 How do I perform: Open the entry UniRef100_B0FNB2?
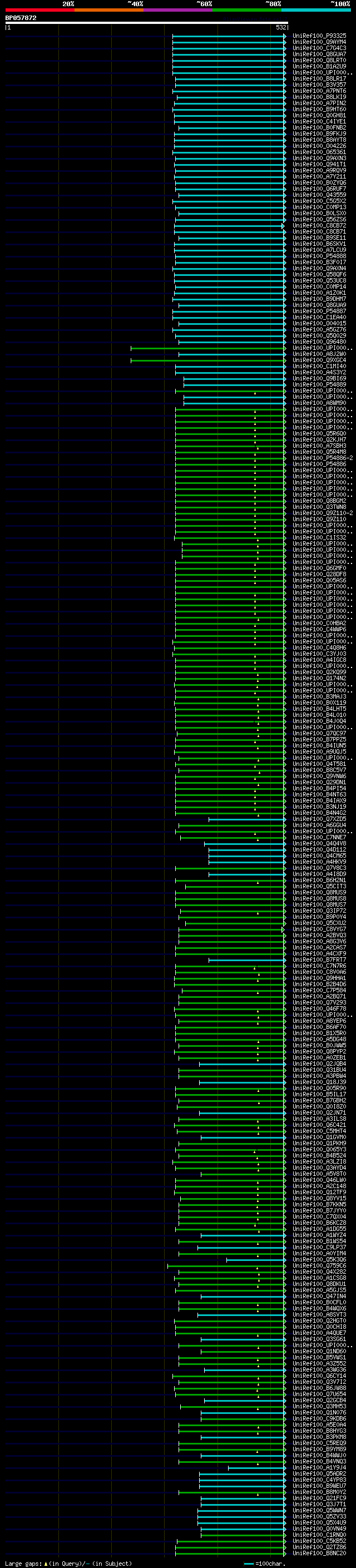pos(319,127)
